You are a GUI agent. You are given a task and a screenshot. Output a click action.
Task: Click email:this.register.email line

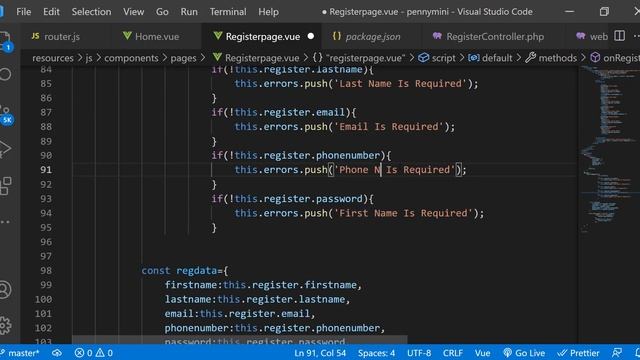pyautogui.click(x=240, y=313)
